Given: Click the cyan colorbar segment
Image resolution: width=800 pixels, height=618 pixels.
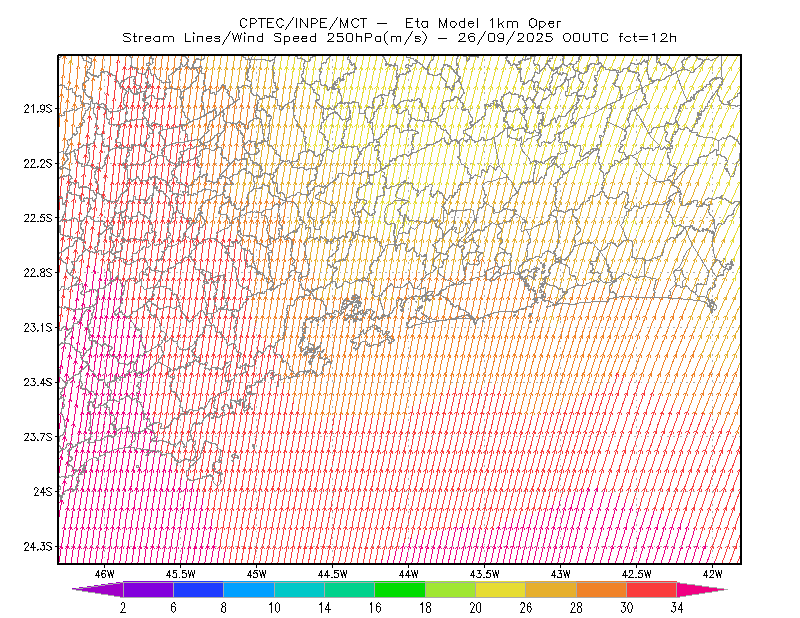Looking at the screenshot, I should pos(299,589).
